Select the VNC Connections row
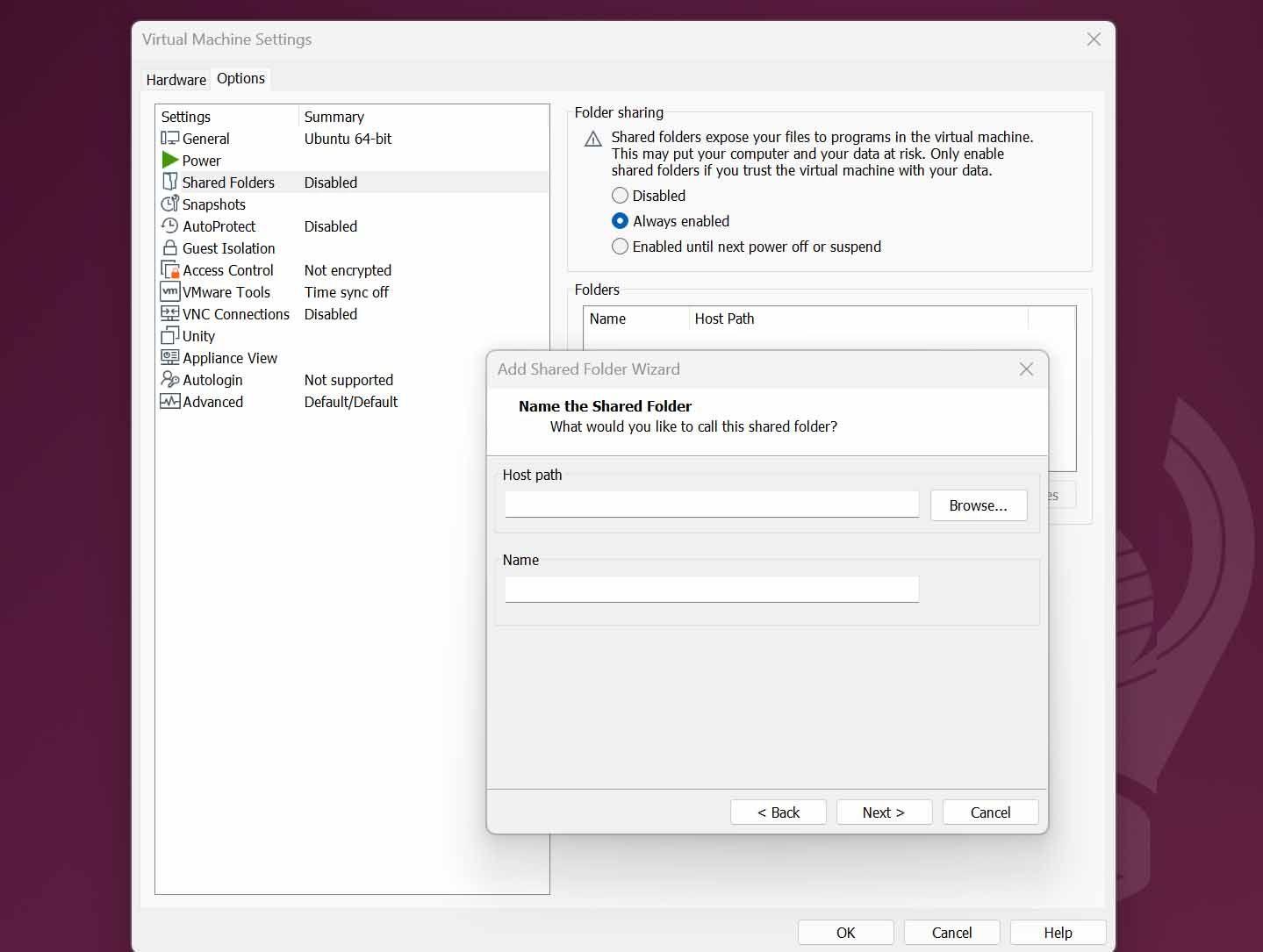Viewport: 1263px width, 952px height. 352,314
